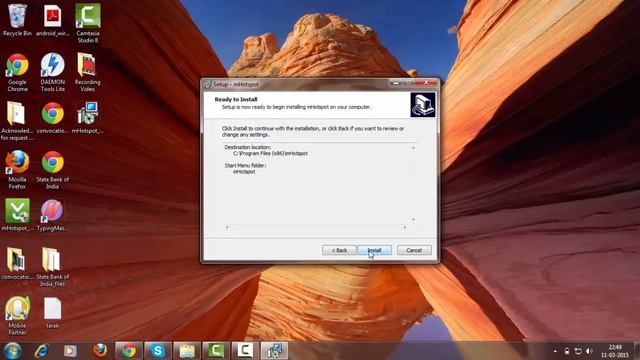Open the Acknowledgement for request folder
The image size is (640, 360).
coord(16,121)
